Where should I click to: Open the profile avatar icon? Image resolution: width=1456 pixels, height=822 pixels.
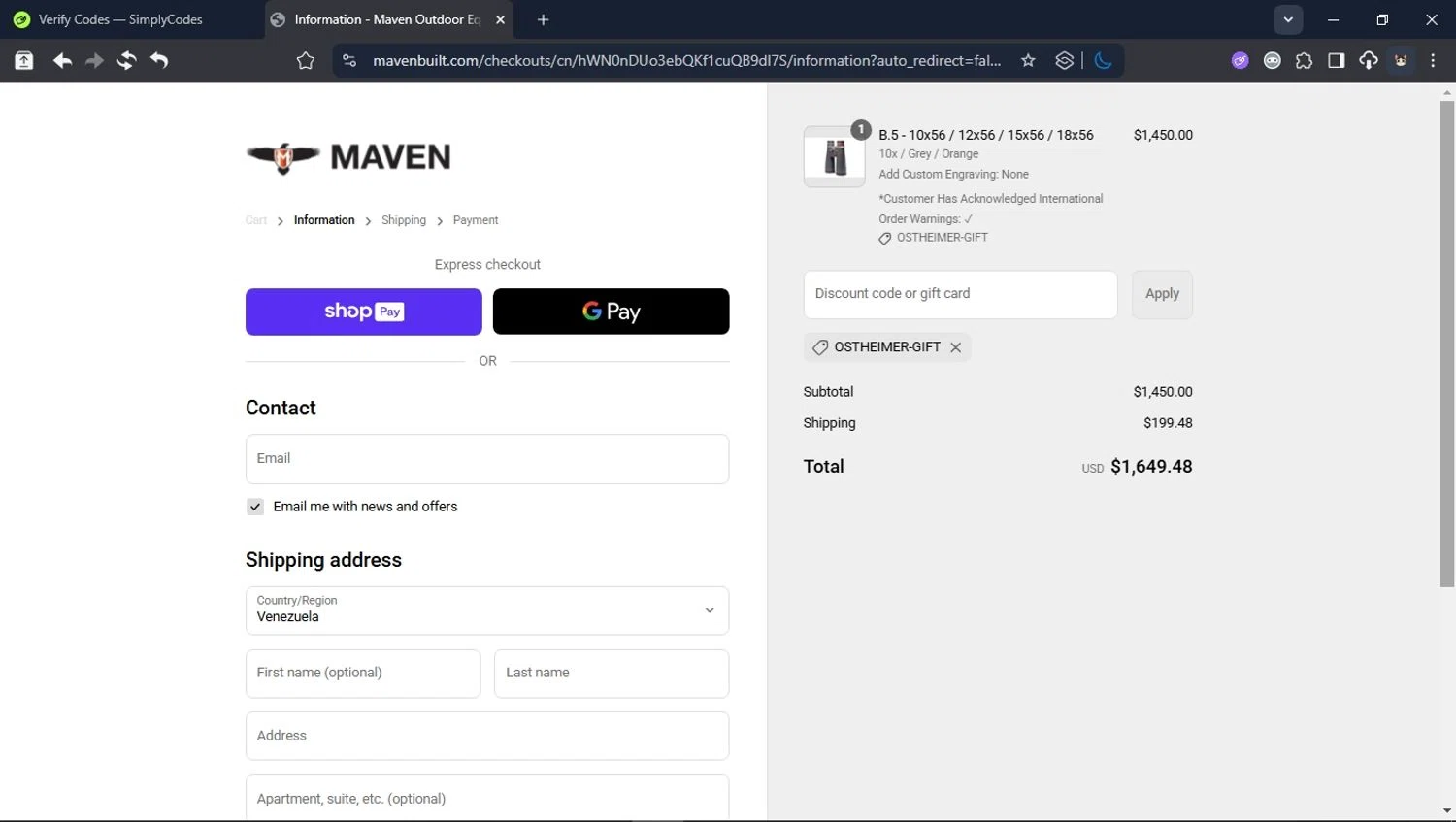(1401, 60)
